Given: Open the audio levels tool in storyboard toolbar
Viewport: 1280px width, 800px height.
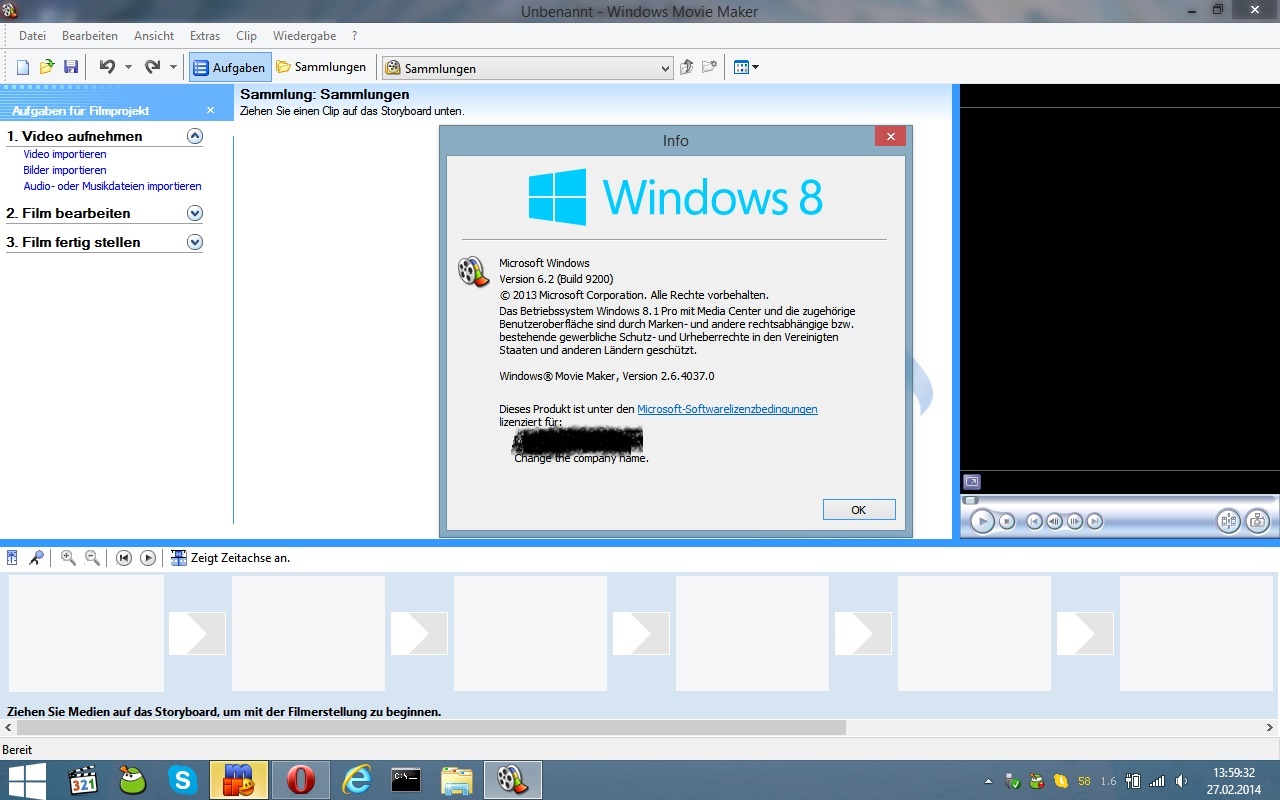Looking at the screenshot, I should click(12, 558).
